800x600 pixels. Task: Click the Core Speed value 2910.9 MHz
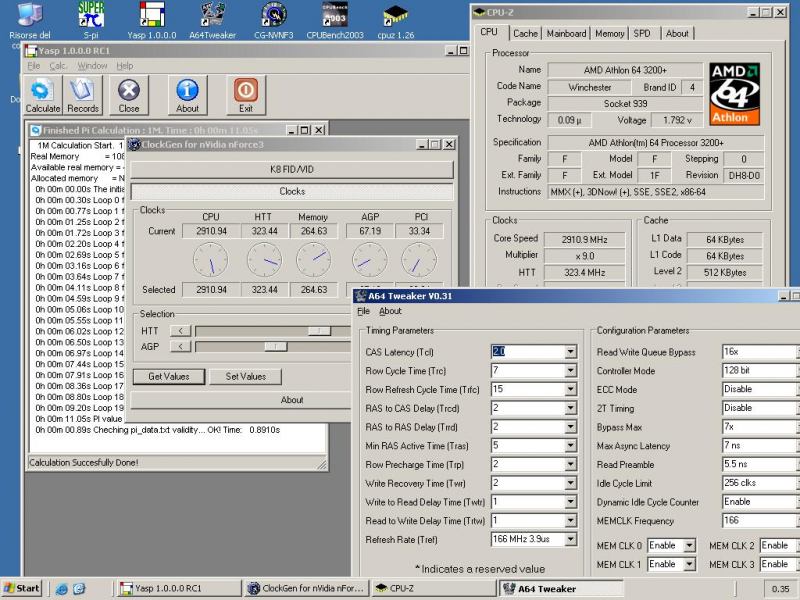point(584,239)
